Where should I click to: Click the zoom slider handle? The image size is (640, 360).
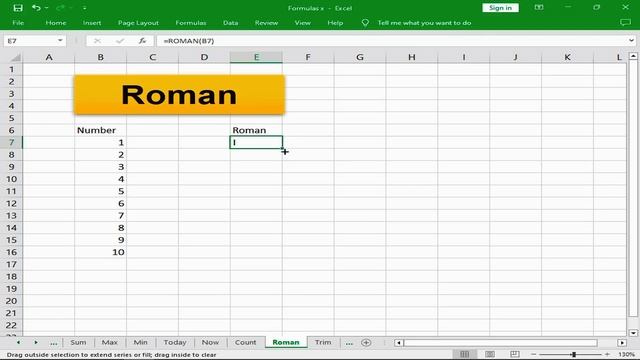pyautogui.click(x=574, y=354)
